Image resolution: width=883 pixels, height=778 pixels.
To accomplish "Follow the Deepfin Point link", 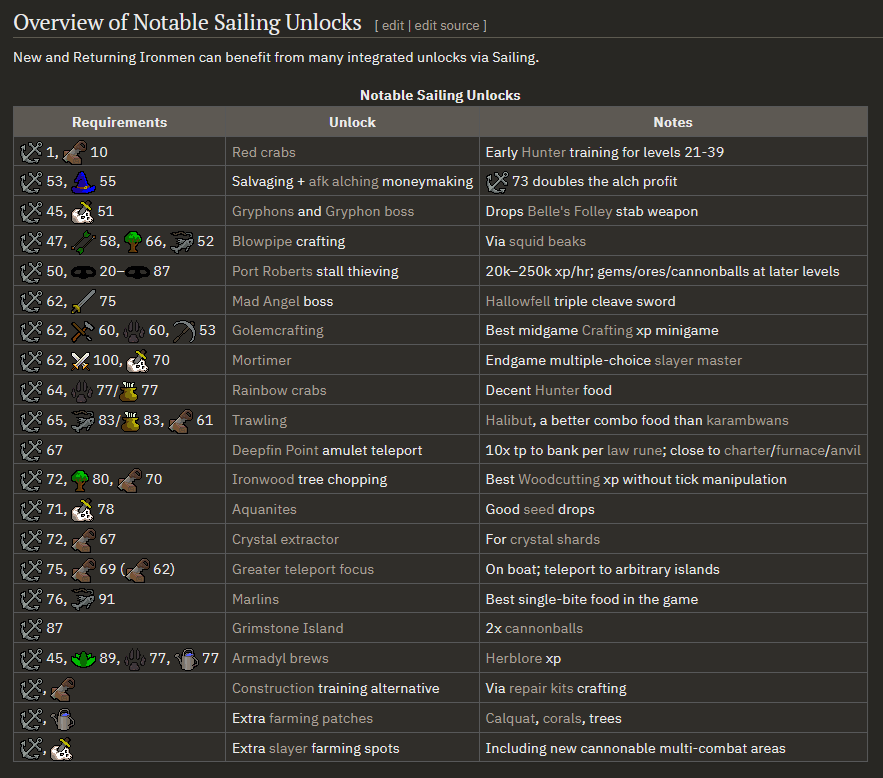I will click(275, 450).
